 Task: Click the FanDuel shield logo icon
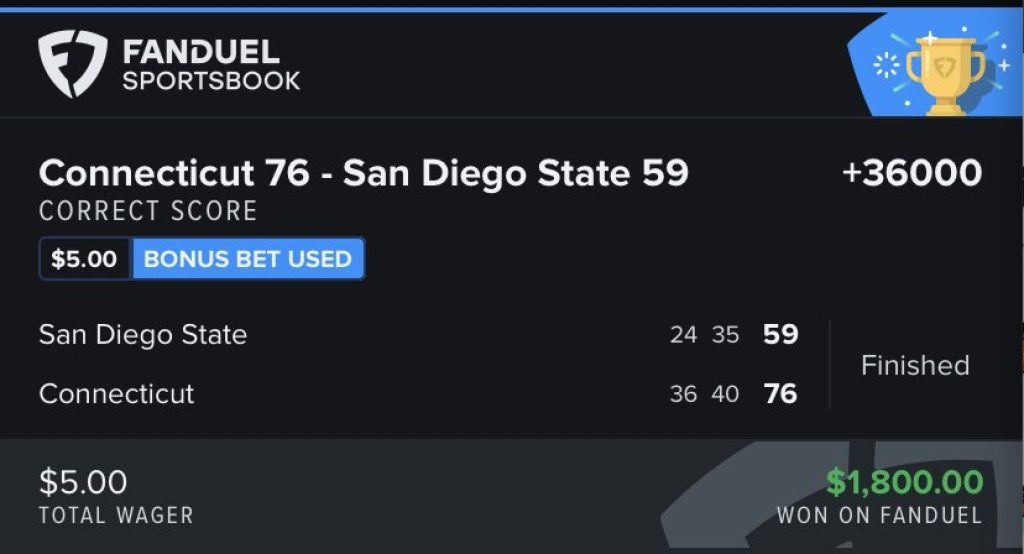tap(72, 64)
